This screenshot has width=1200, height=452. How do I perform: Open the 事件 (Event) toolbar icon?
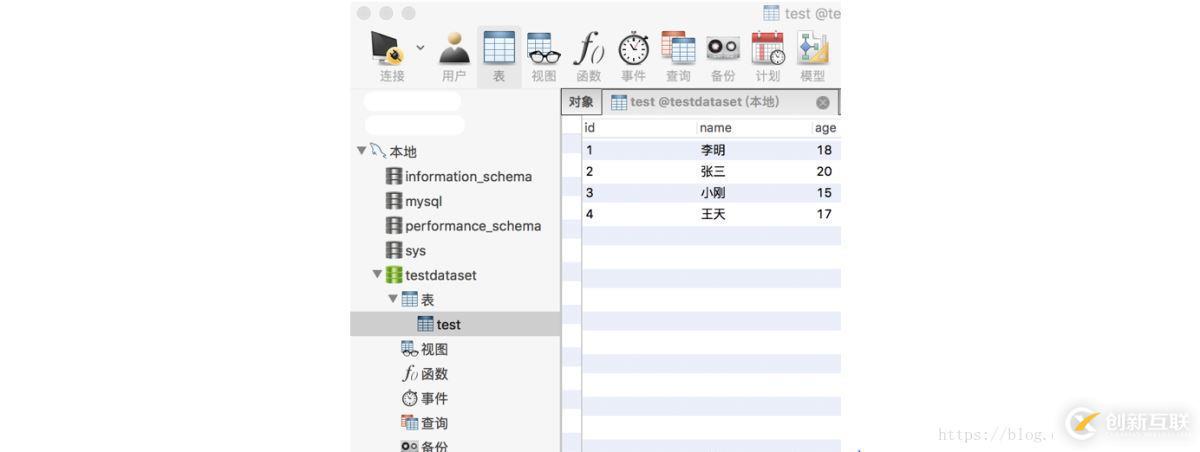point(633,48)
